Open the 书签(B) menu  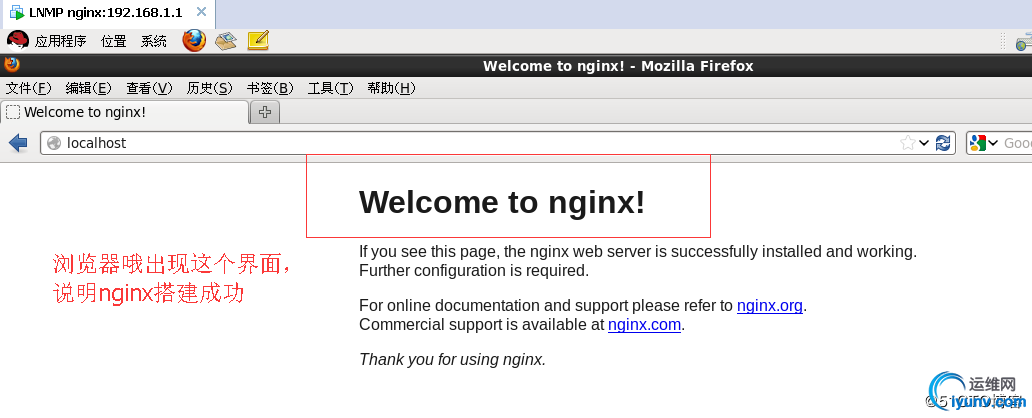(270, 88)
